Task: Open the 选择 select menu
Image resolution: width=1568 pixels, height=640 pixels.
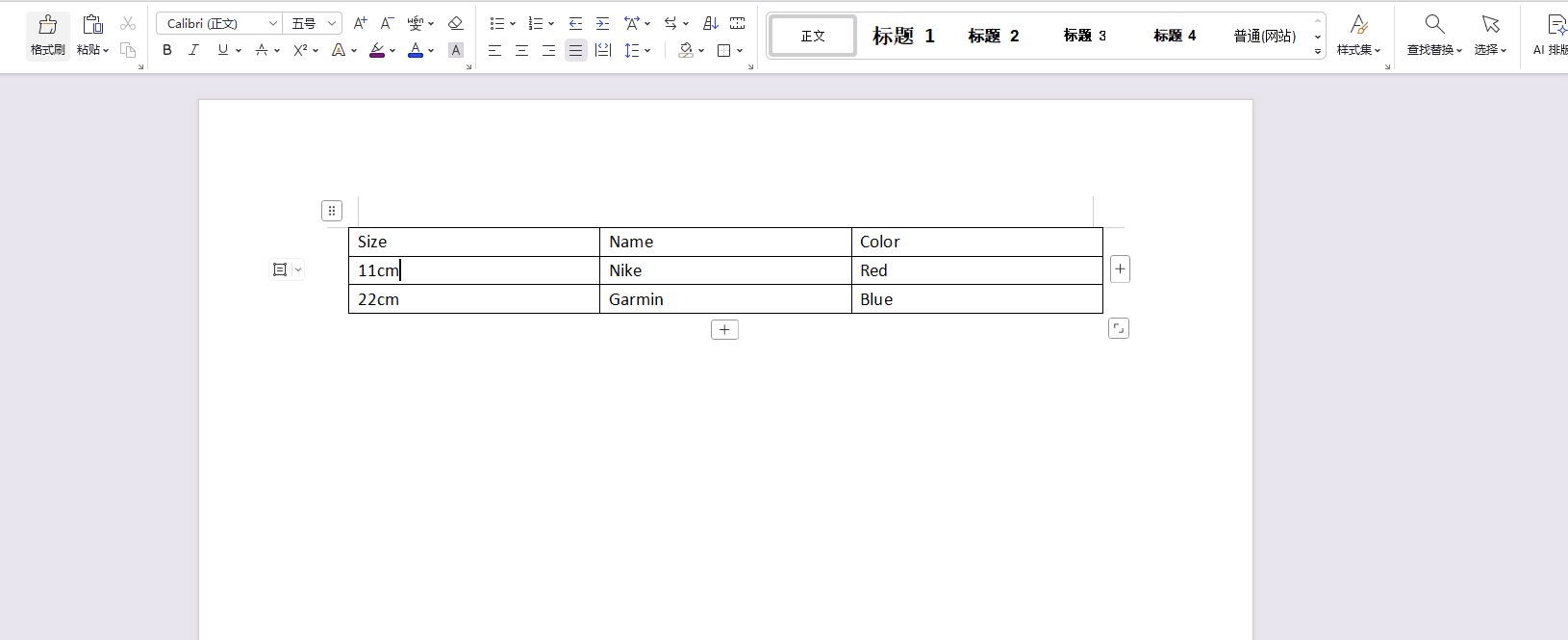Action: (x=1490, y=36)
